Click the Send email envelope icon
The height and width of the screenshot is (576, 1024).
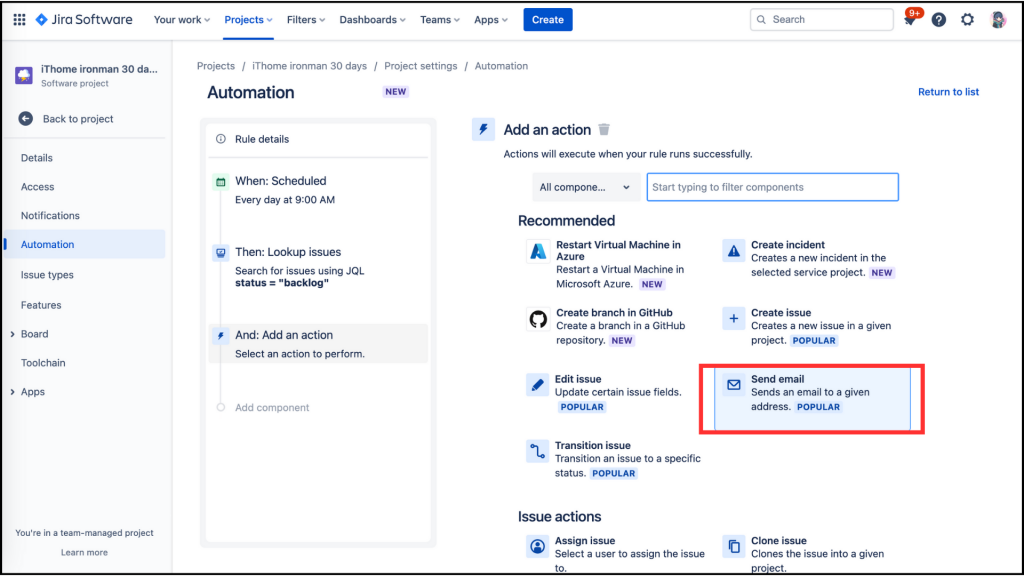[x=733, y=385]
